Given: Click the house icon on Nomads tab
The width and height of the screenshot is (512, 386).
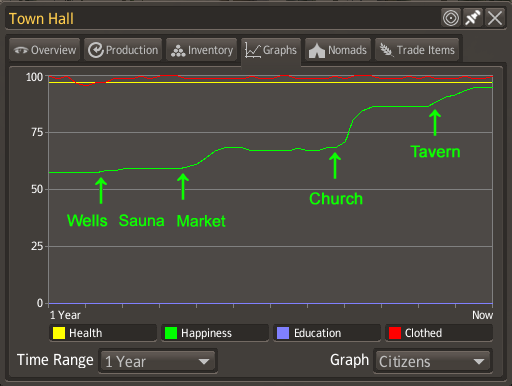Looking at the screenshot, I should click(x=317, y=51).
